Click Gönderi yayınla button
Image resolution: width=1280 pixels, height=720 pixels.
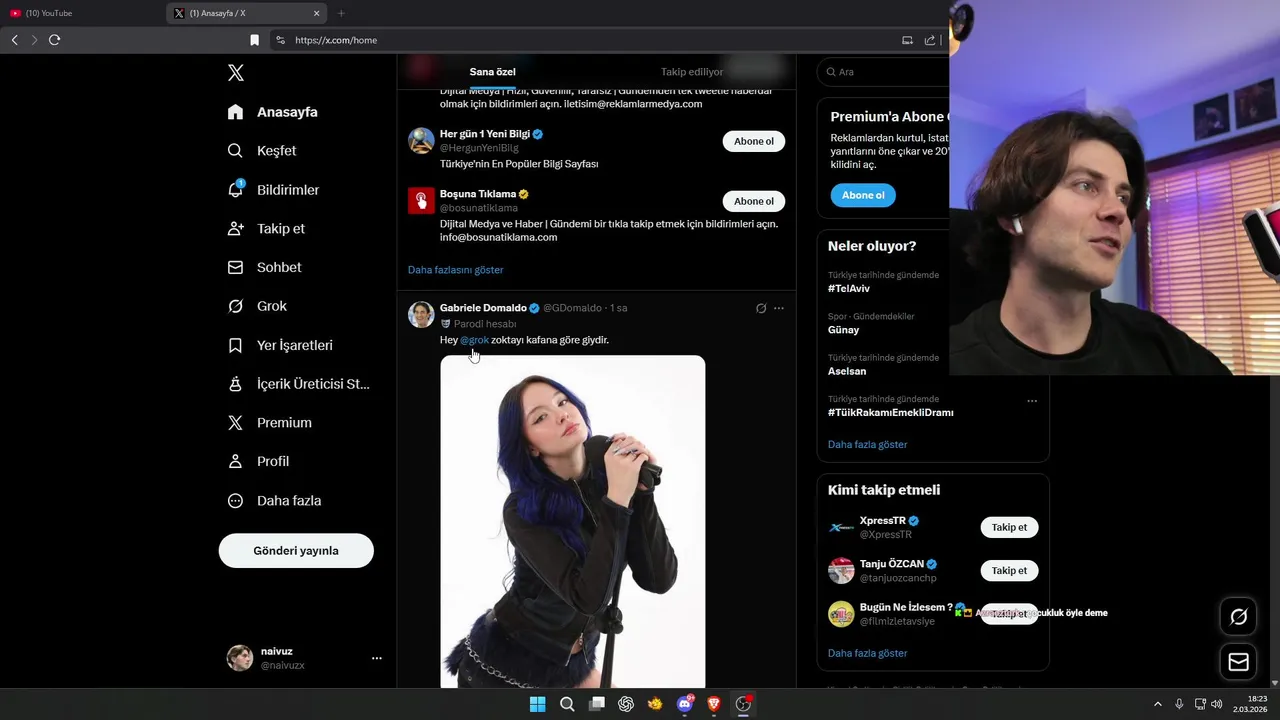[x=296, y=551]
